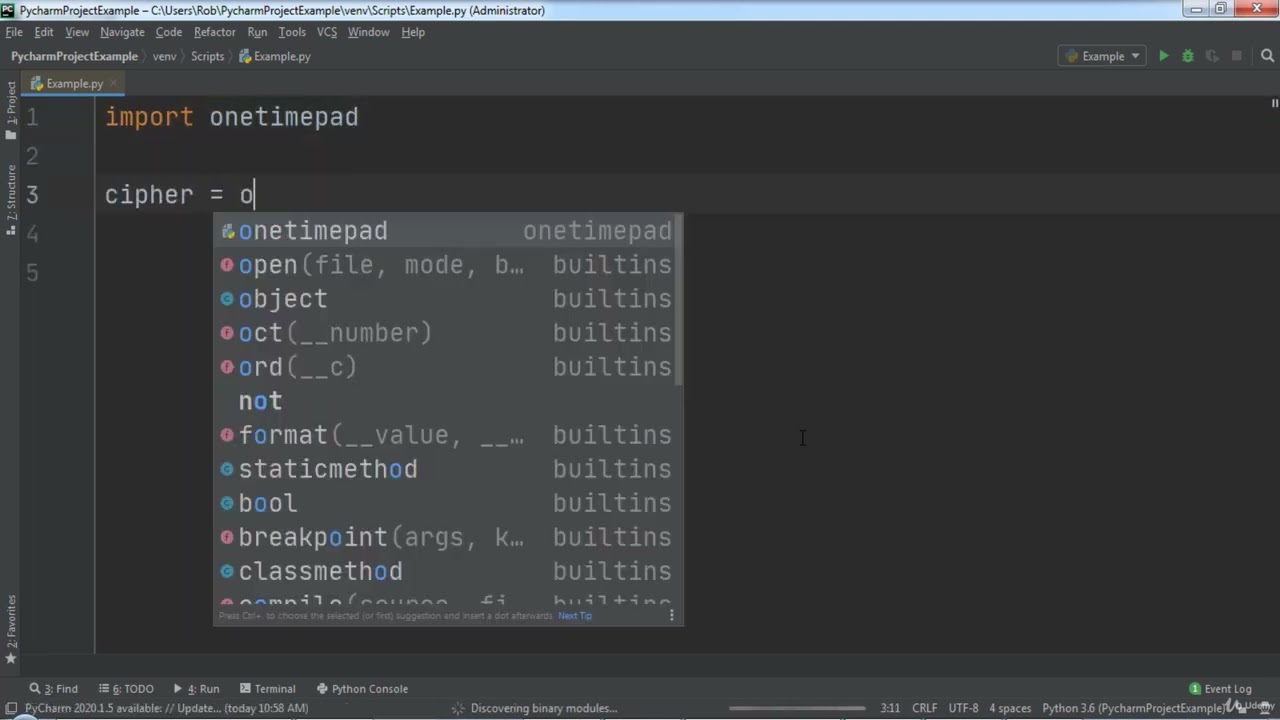The image size is (1280, 720).
Task: Start debugging with the green bug icon
Action: click(x=1188, y=57)
